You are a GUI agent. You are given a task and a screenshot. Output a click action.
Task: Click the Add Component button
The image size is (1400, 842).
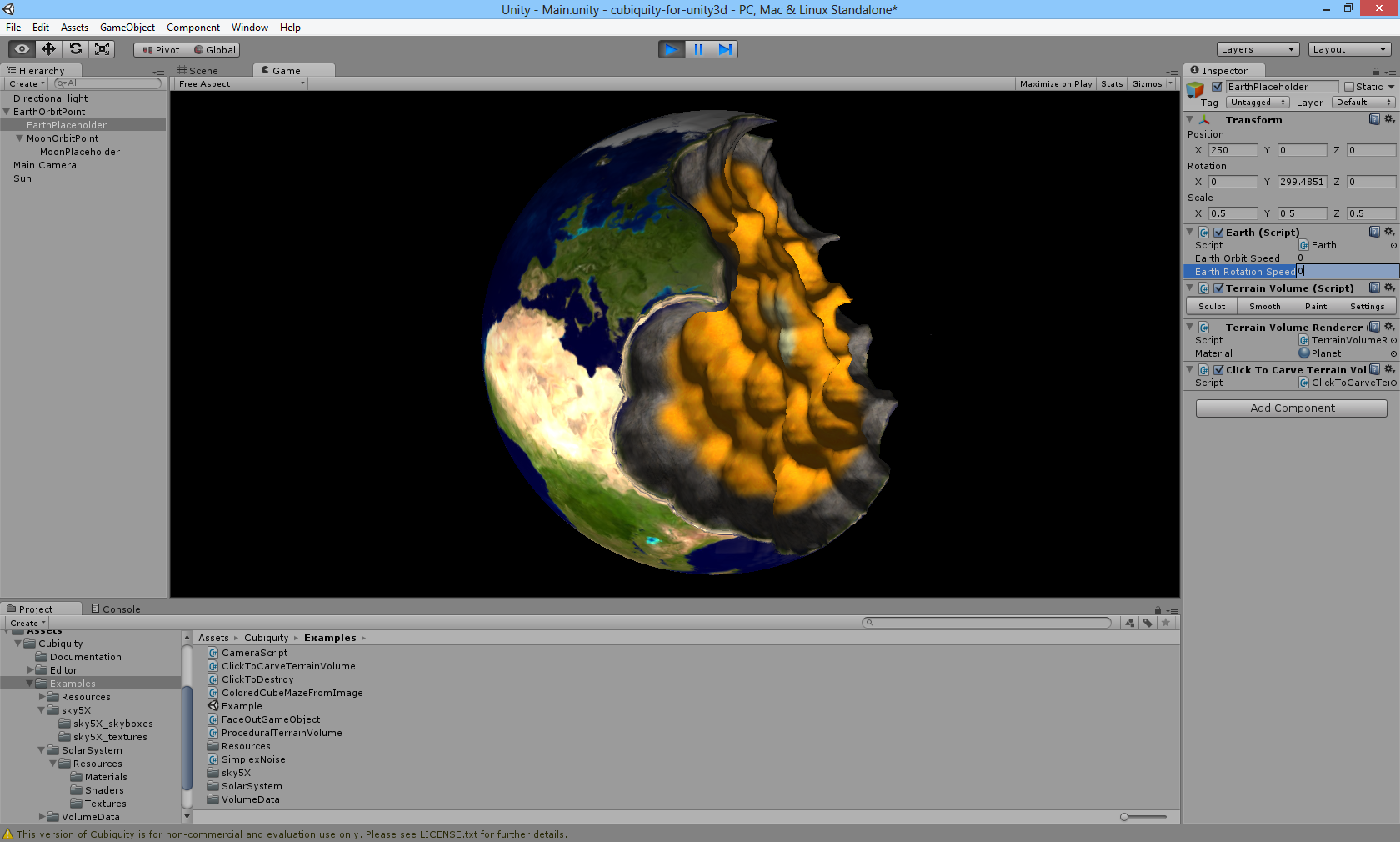click(x=1292, y=408)
